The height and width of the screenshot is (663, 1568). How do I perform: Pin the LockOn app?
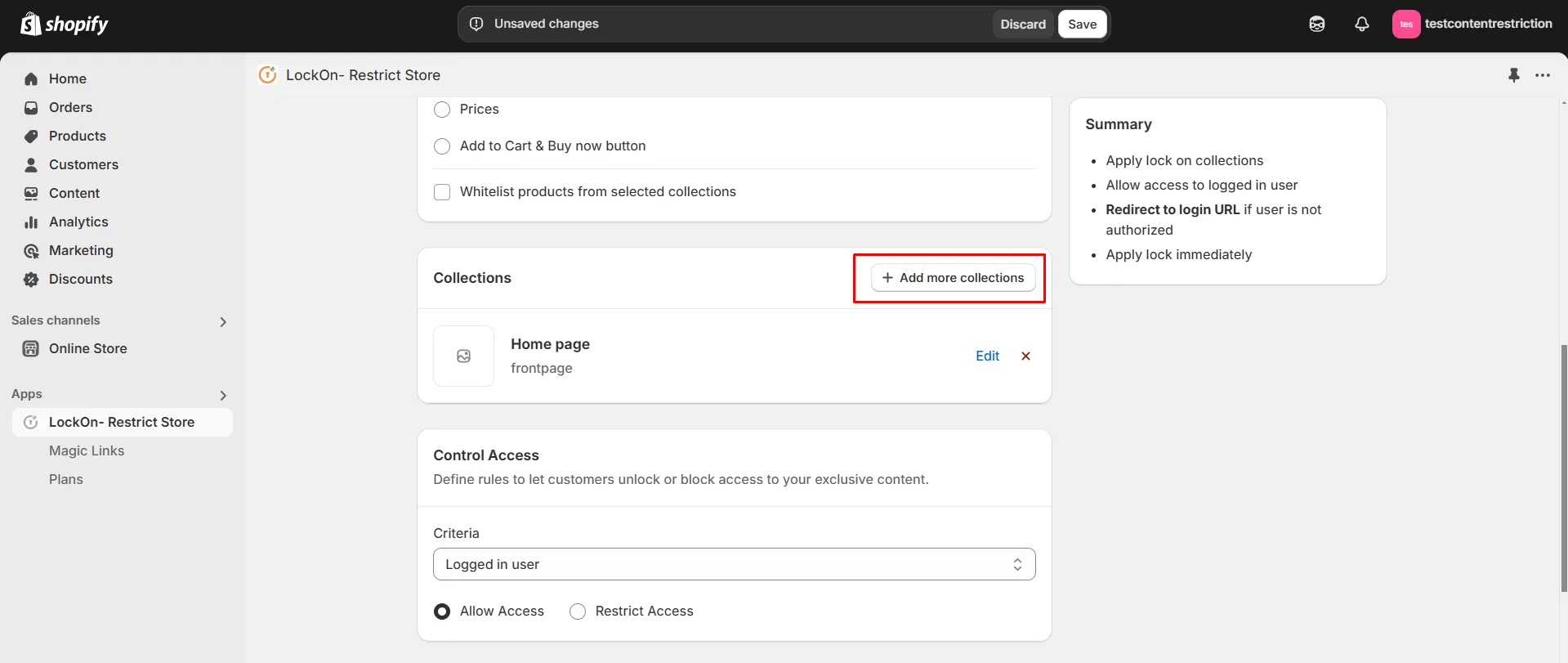[1513, 75]
